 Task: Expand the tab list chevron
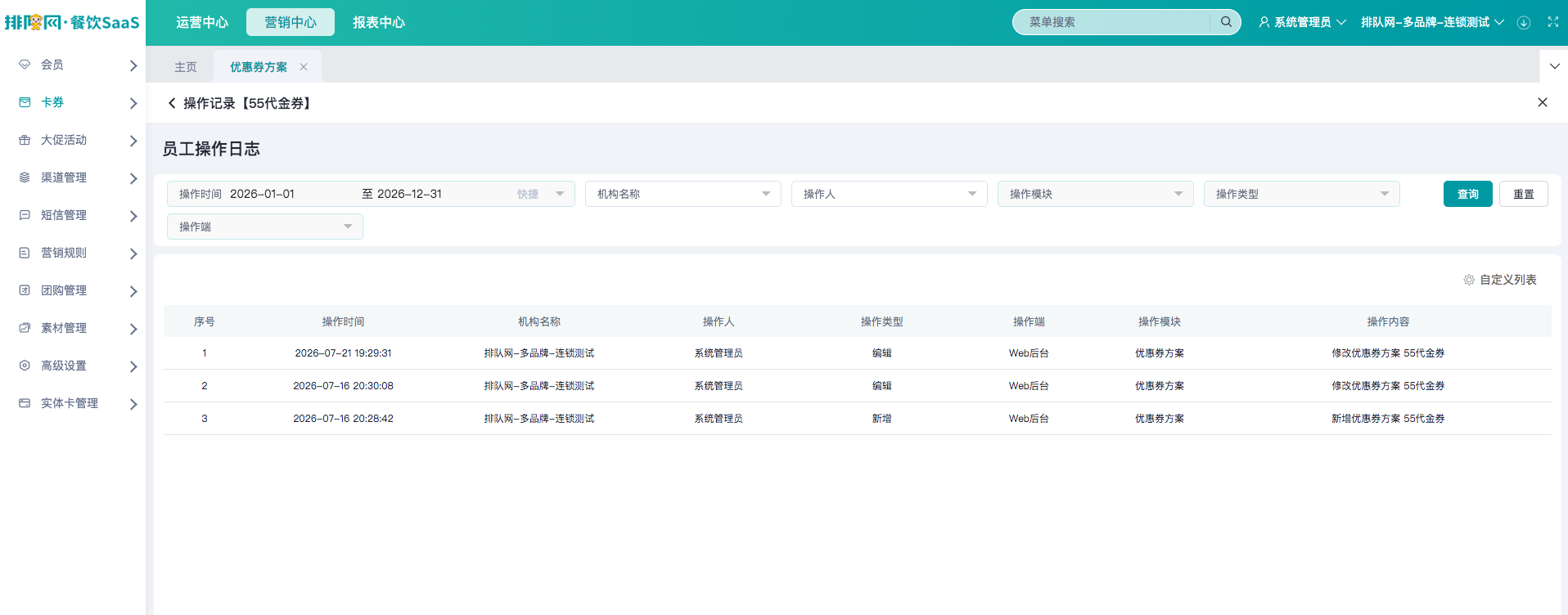(1555, 66)
